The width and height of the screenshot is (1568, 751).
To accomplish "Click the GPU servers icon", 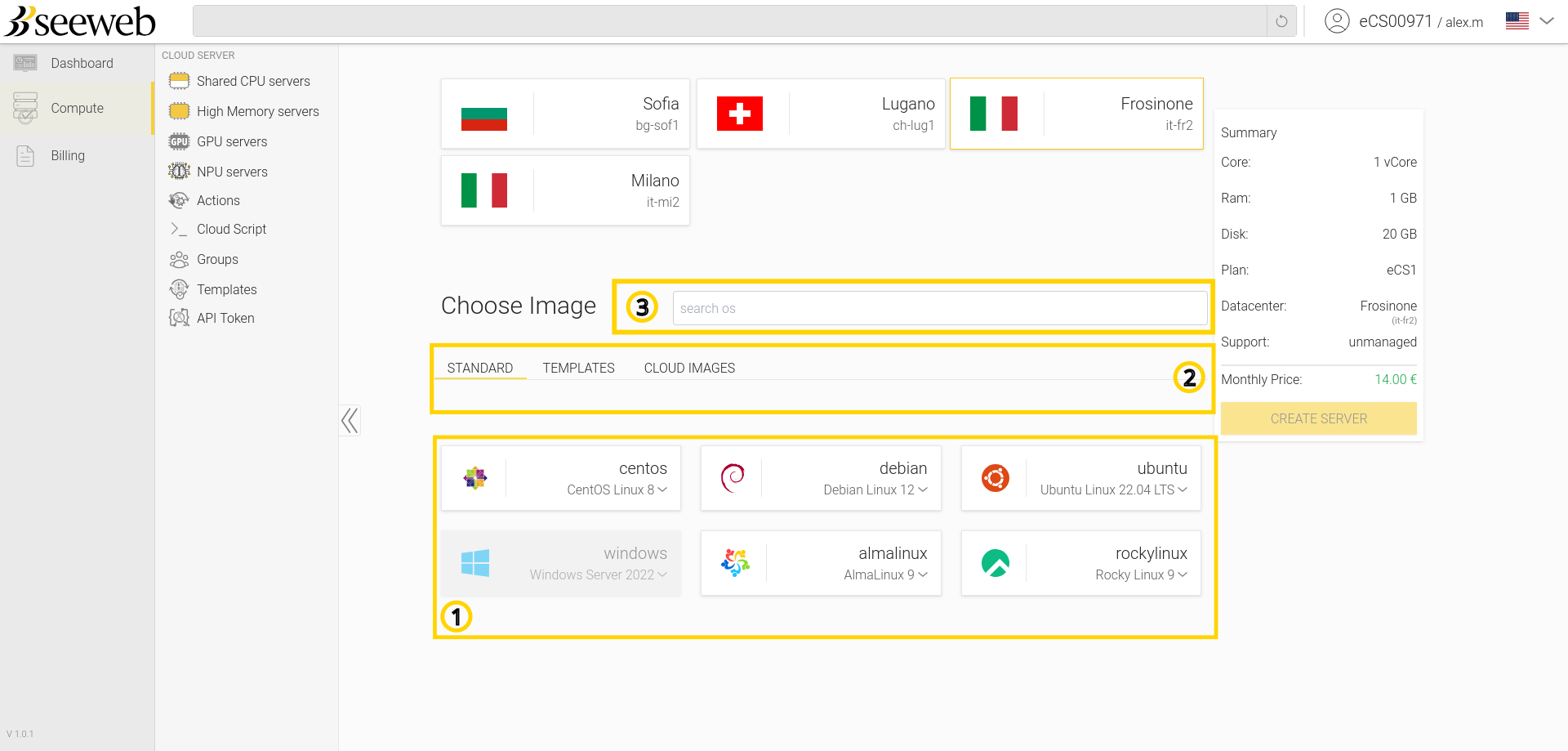I will 179,141.
